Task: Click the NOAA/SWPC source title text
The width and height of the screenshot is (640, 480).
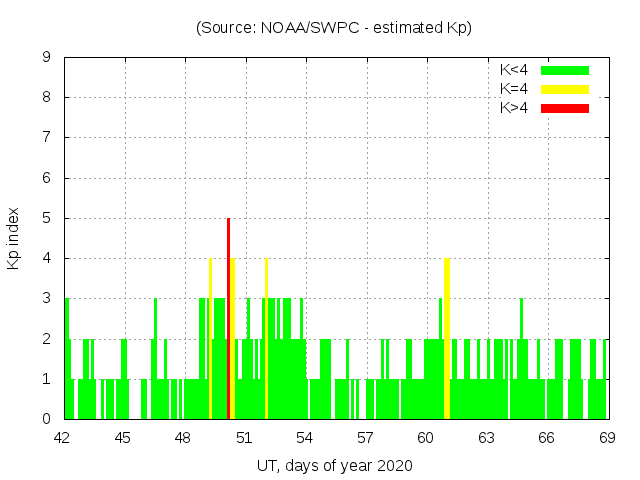Action: point(334,28)
